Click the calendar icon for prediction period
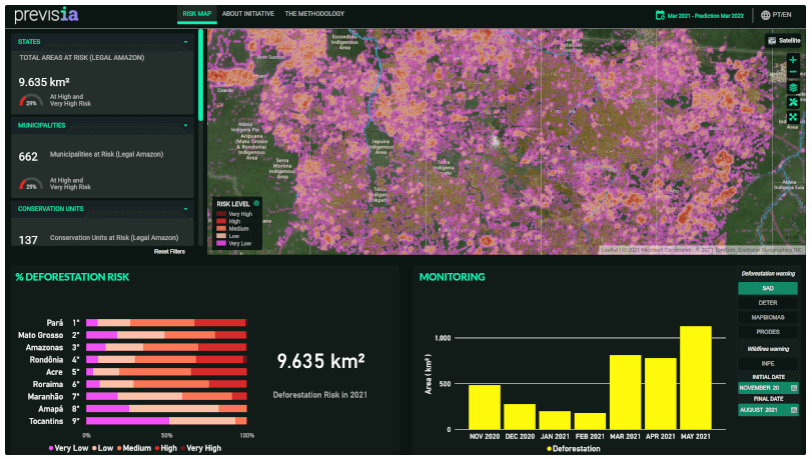The width and height of the screenshot is (812, 459). tap(659, 15)
